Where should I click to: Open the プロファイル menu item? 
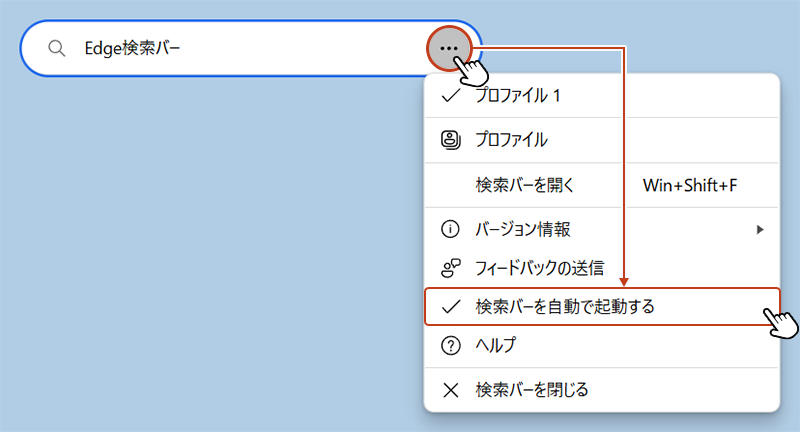coord(602,140)
